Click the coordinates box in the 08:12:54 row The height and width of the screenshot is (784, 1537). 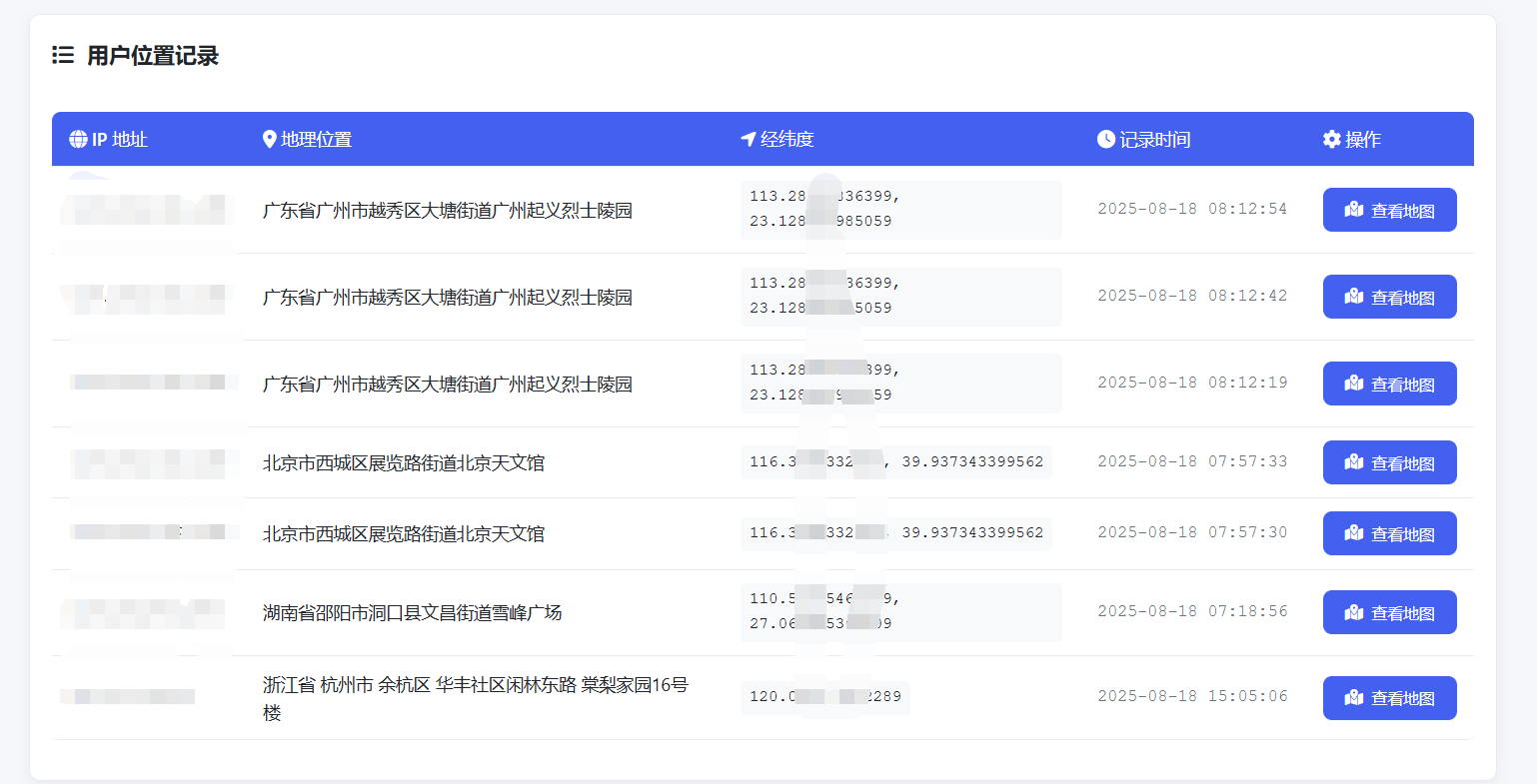tap(901, 210)
